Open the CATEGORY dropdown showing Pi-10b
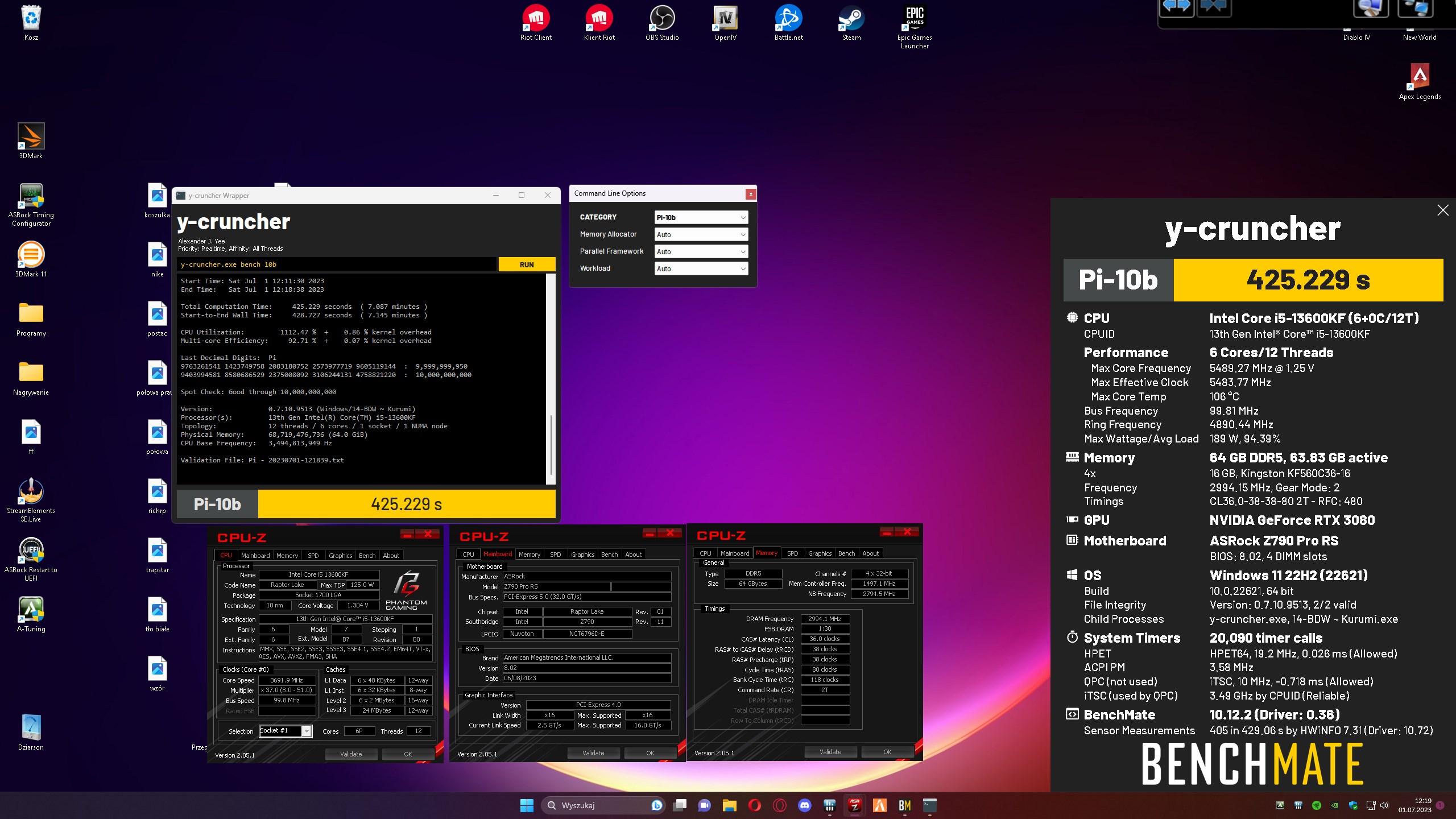The height and width of the screenshot is (819, 1456). coord(701,217)
